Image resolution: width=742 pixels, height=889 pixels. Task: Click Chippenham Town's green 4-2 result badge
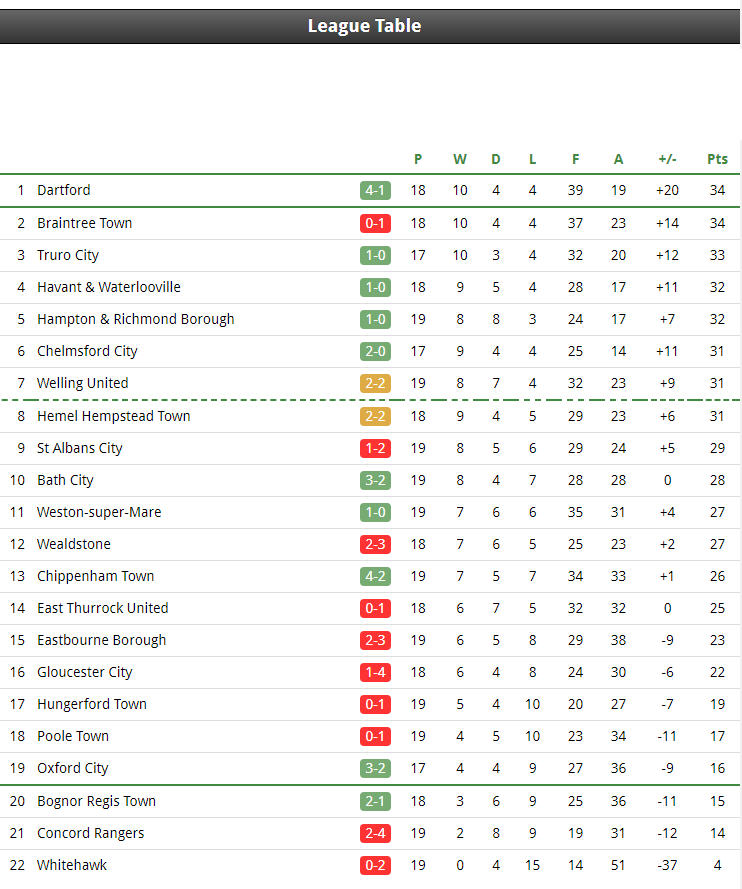375,577
